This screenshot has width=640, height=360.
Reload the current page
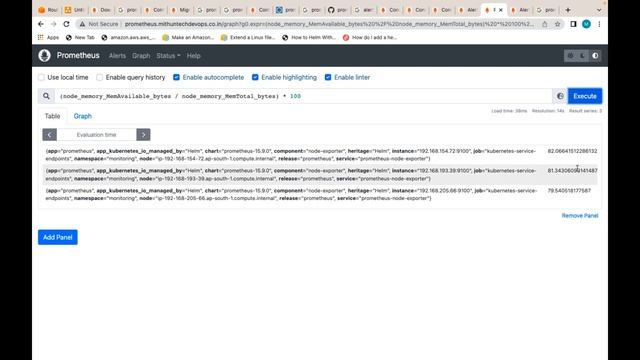pos(66,24)
